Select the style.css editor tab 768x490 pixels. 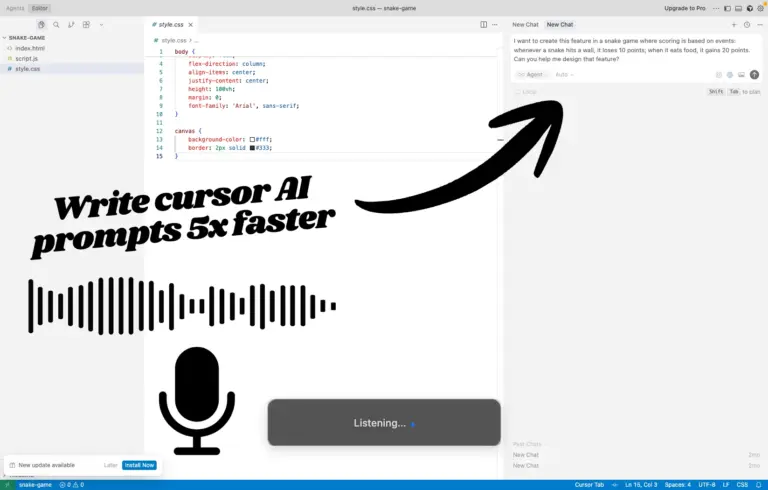170,24
